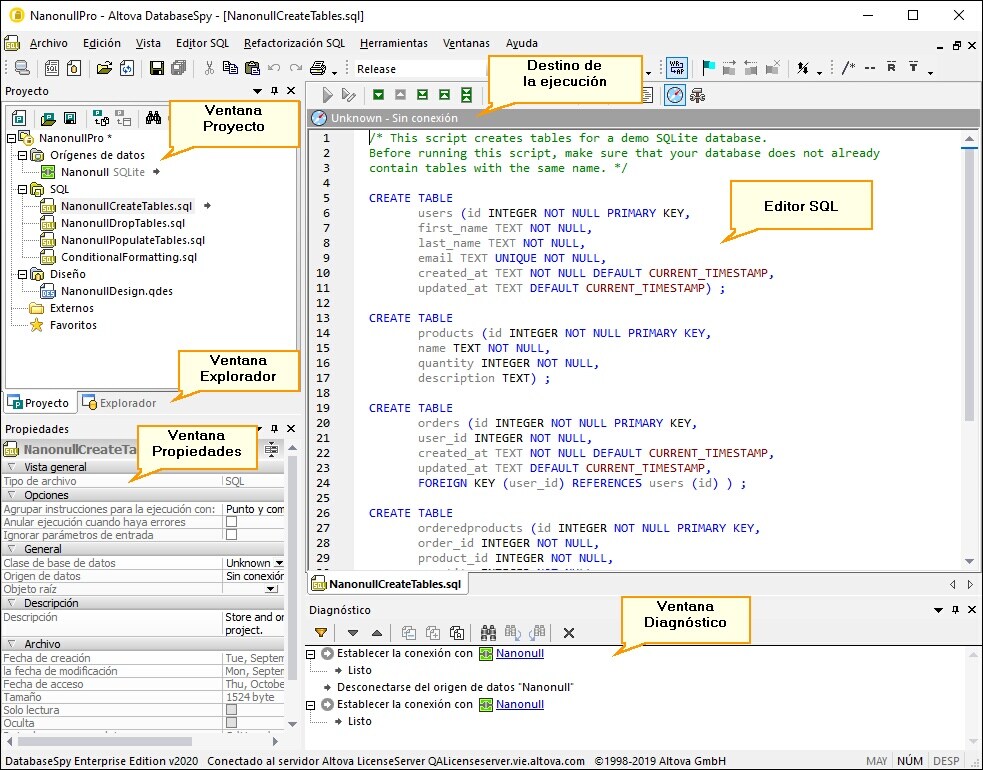
Task: Click first Nanonull link in Diagnóstico
Action: coord(520,653)
